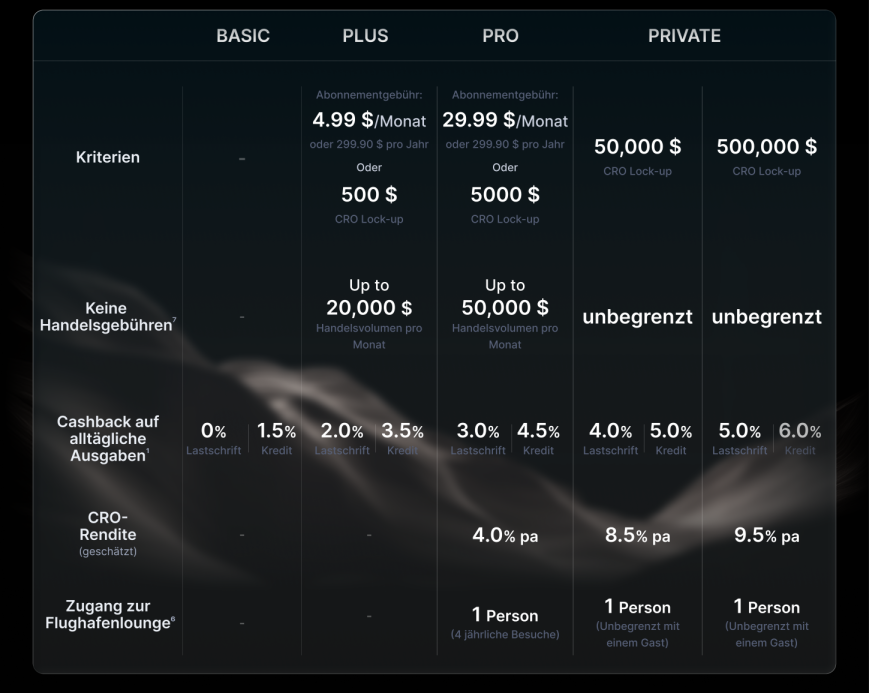This screenshot has height=693, width=869.
Task: Click the 1.5% Kredit cashback value
Action: [x=276, y=432]
